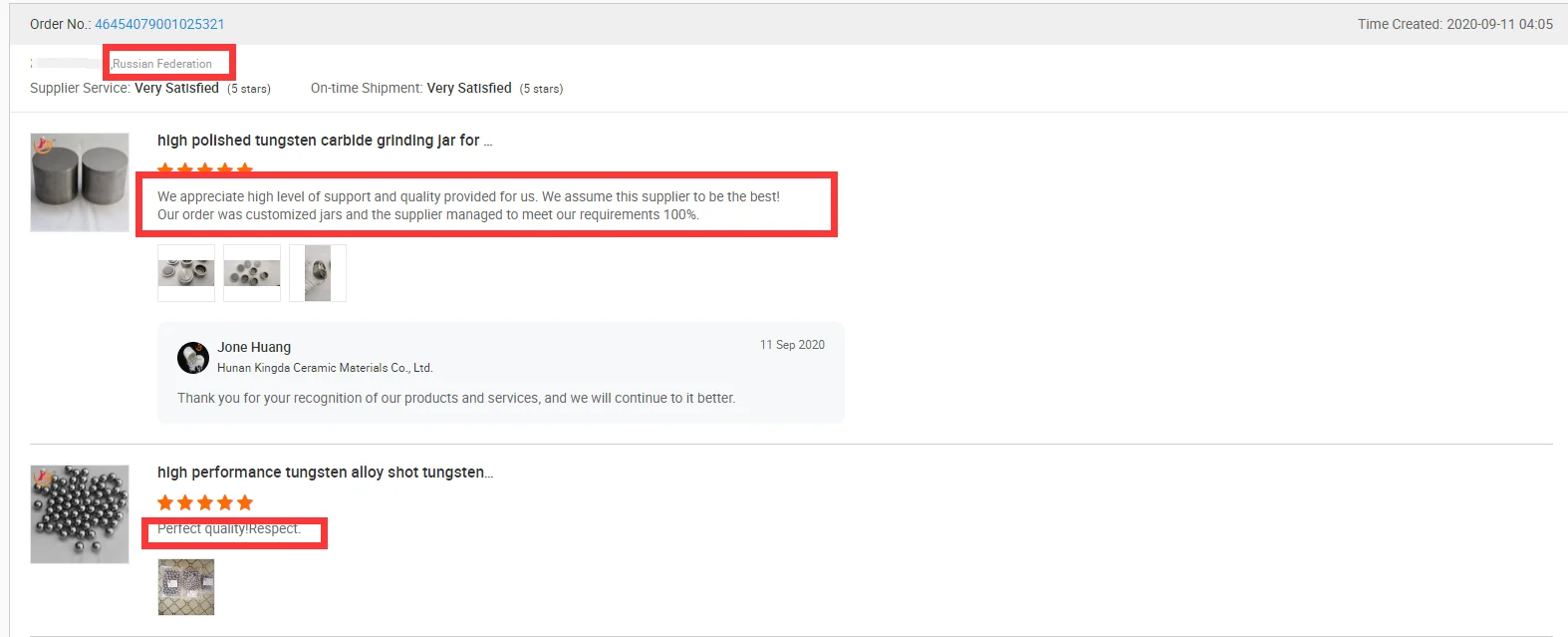Click the On-time Shipment Very Satisfied rating
The width and height of the screenshot is (1568, 637).
pos(469,89)
